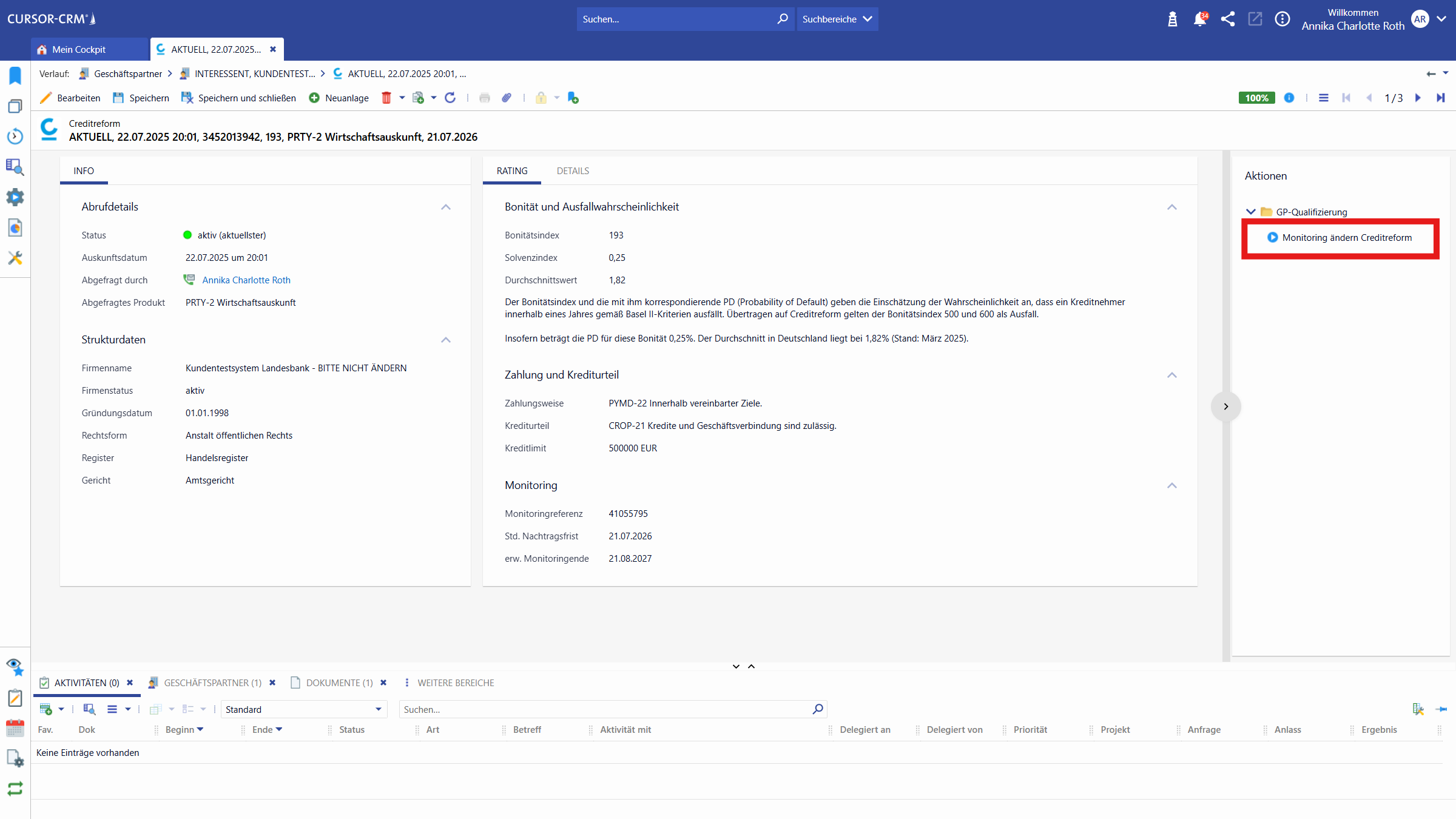
Task: Click the history clock sidebar icon
Action: (x=15, y=136)
